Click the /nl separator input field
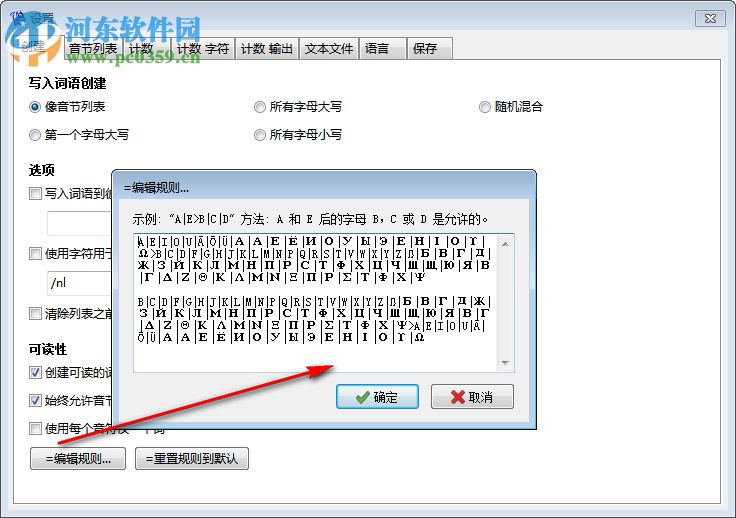This screenshot has width=736, height=518. 80,283
